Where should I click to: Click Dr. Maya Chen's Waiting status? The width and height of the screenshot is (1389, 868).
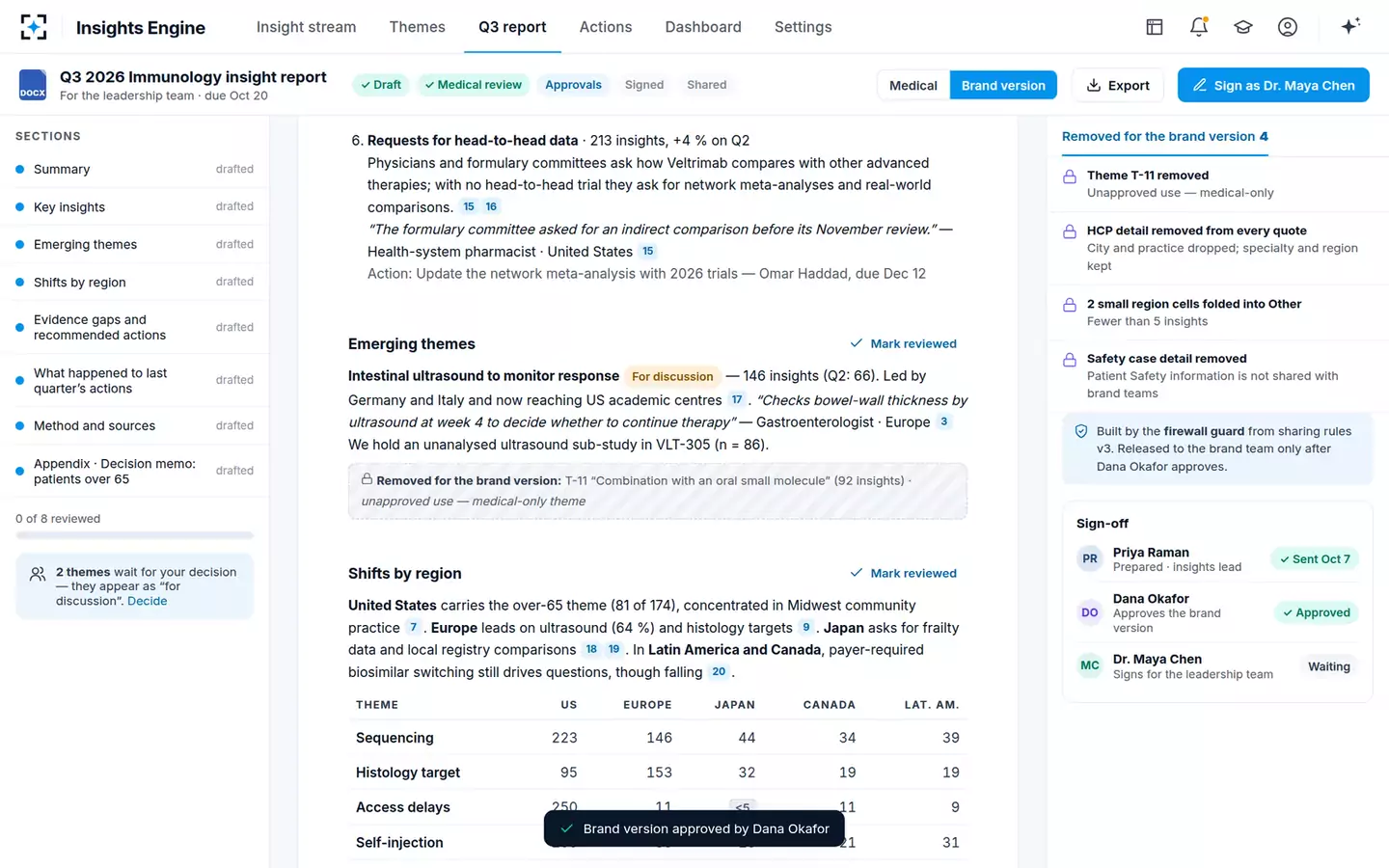[1328, 666]
